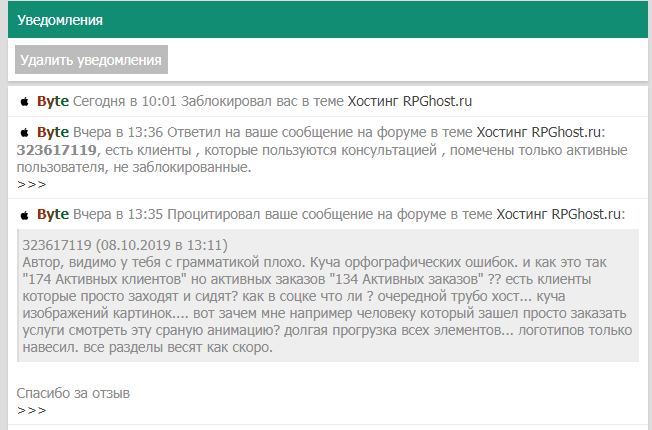Open Хостинг RPGhost.ru link in blocked notification
The height and width of the screenshot is (430, 652).
point(410,101)
